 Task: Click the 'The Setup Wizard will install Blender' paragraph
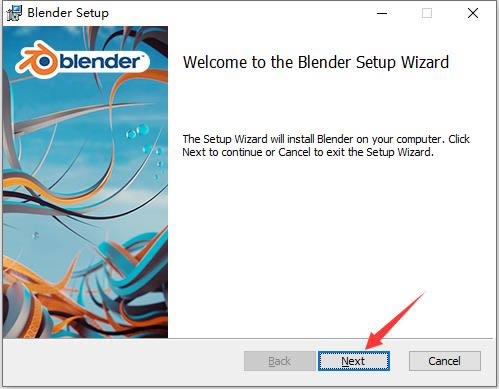click(x=326, y=145)
